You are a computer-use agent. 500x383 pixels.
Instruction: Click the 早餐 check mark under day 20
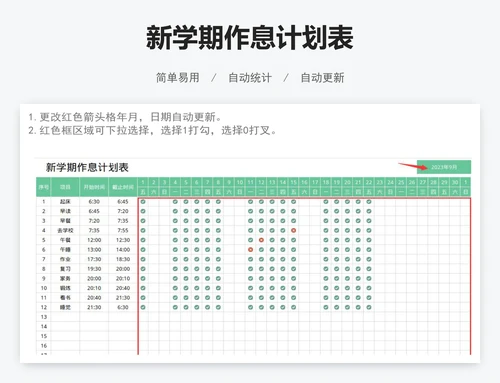click(x=347, y=221)
